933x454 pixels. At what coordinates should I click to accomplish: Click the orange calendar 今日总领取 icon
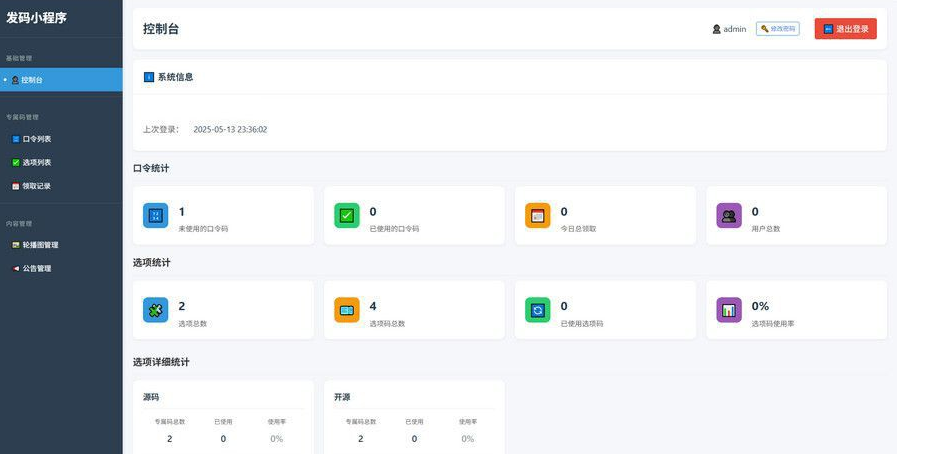(x=537, y=215)
